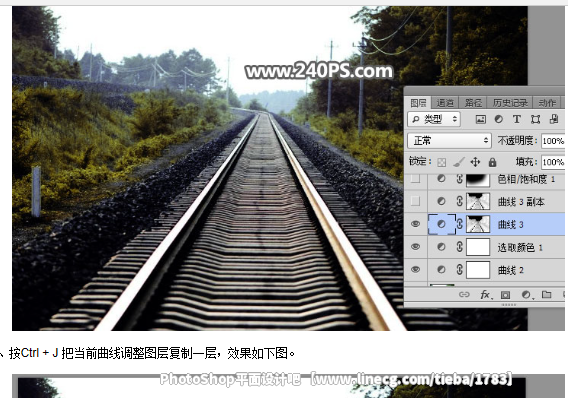Click the 填充 label

click(x=526, y=162)
